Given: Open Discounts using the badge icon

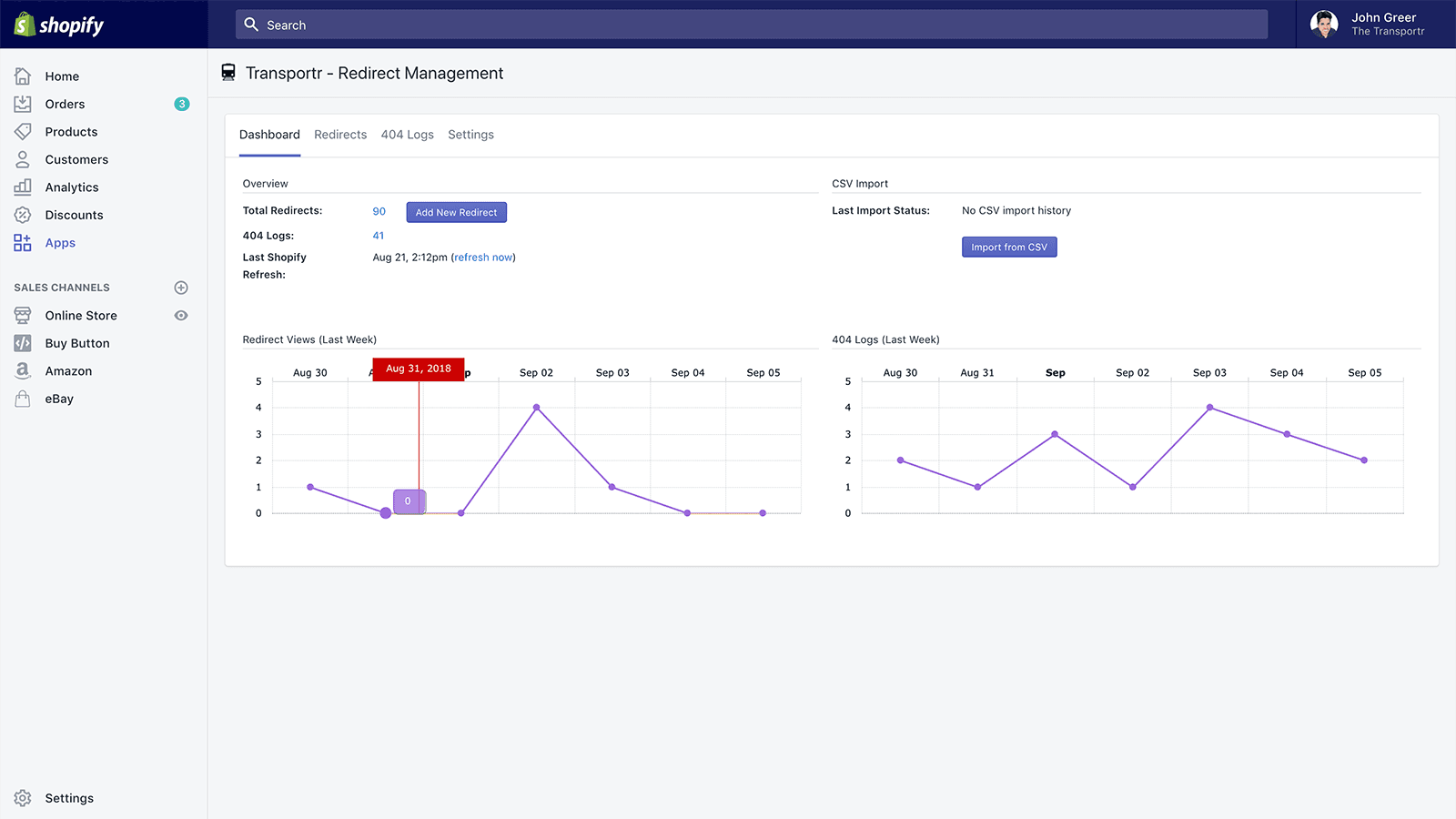Looking at the screenshot, I should coord(23,215).
